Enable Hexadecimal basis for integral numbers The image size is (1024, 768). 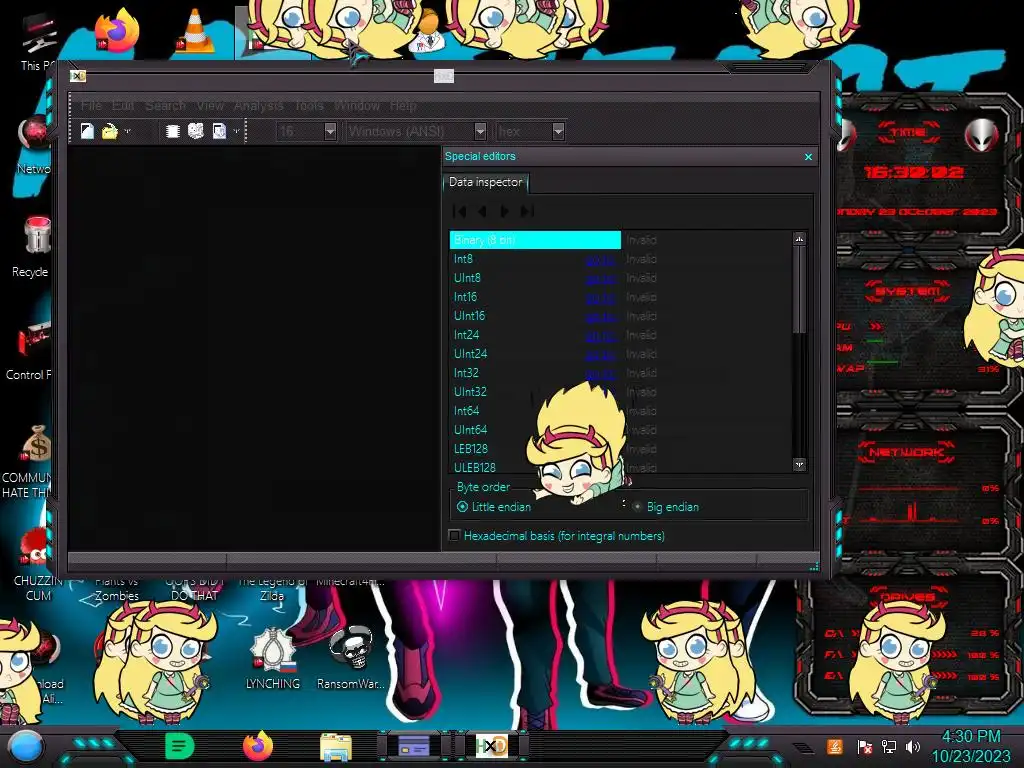(557, 536)
